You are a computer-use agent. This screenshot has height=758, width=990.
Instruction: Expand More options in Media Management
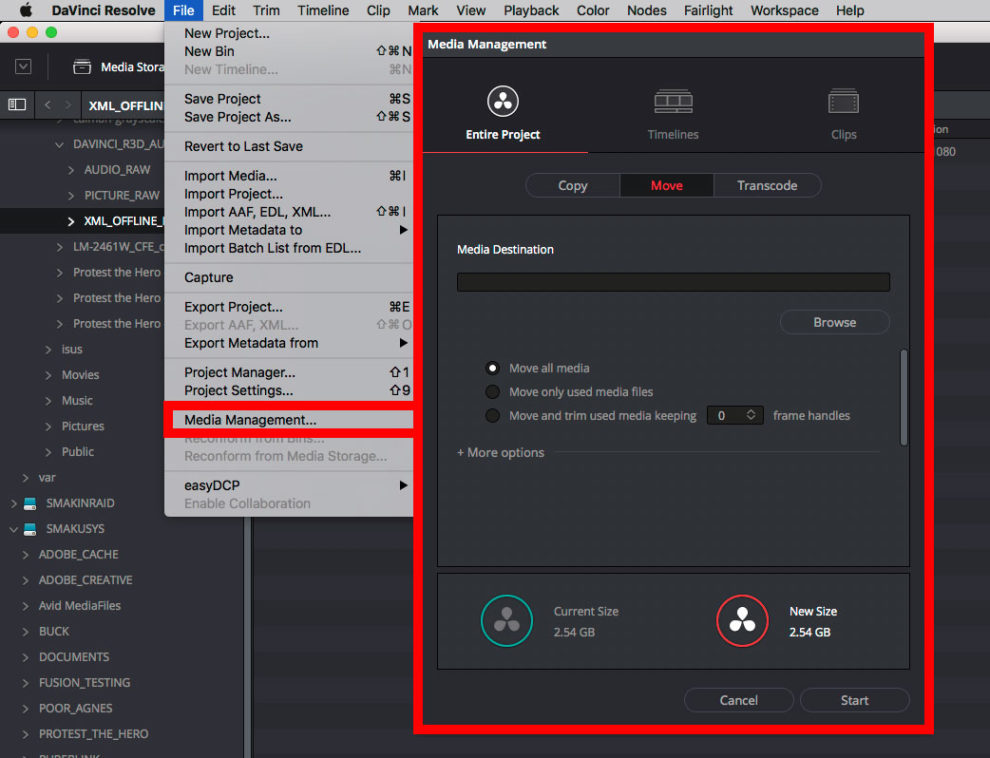501,453
